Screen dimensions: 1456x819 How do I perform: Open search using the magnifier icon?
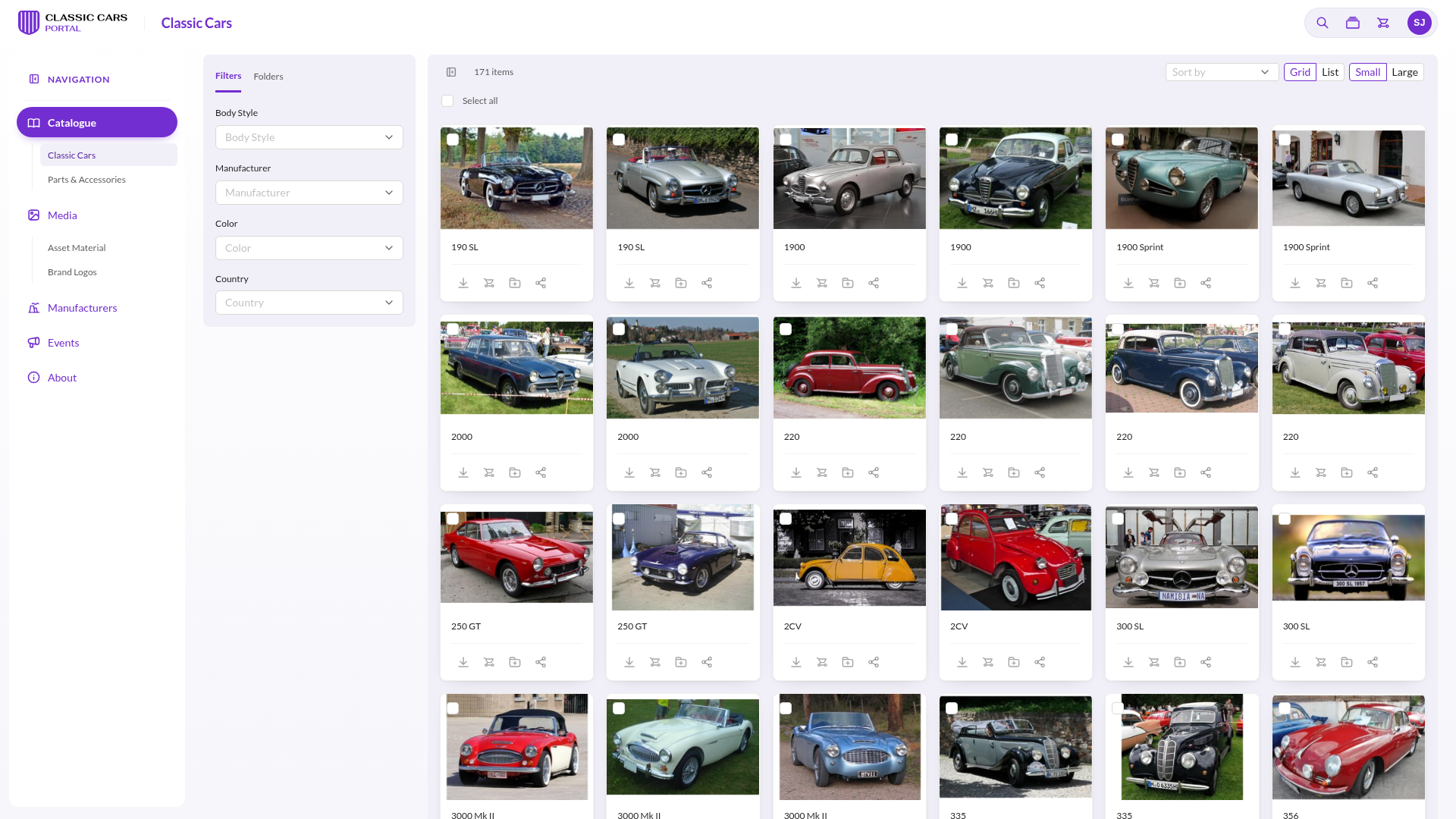click(1322, 23)
